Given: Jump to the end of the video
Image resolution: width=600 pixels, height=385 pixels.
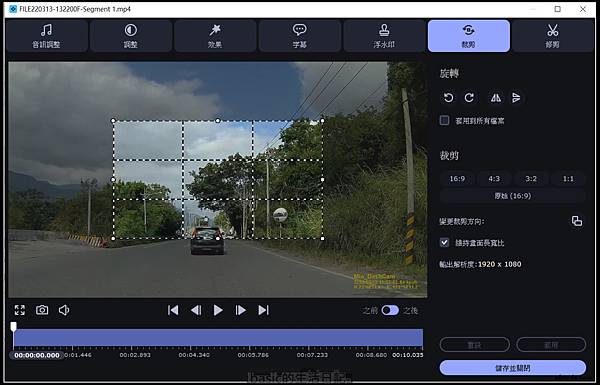Looking at the screenshot, I should point(263,310).
